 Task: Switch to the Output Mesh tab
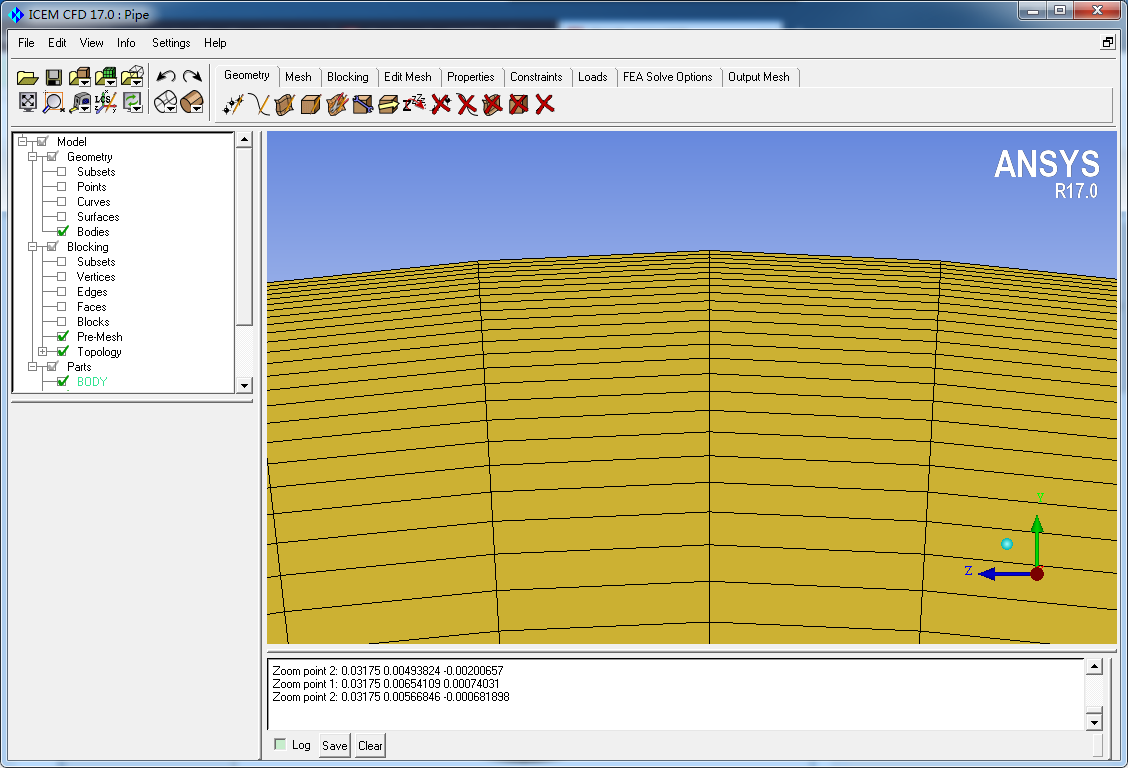(759, 77)
